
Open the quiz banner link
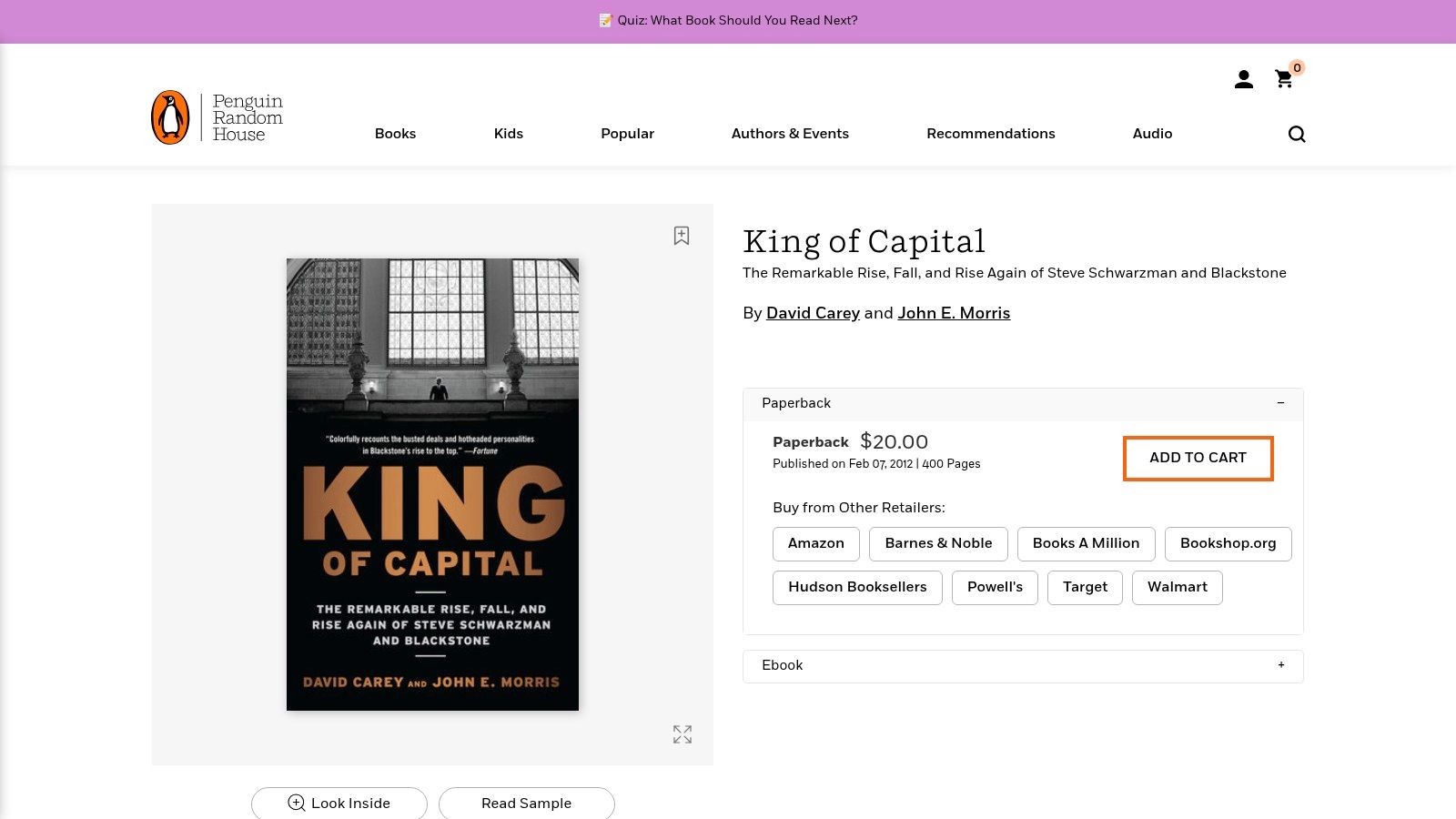coord(728,20)
